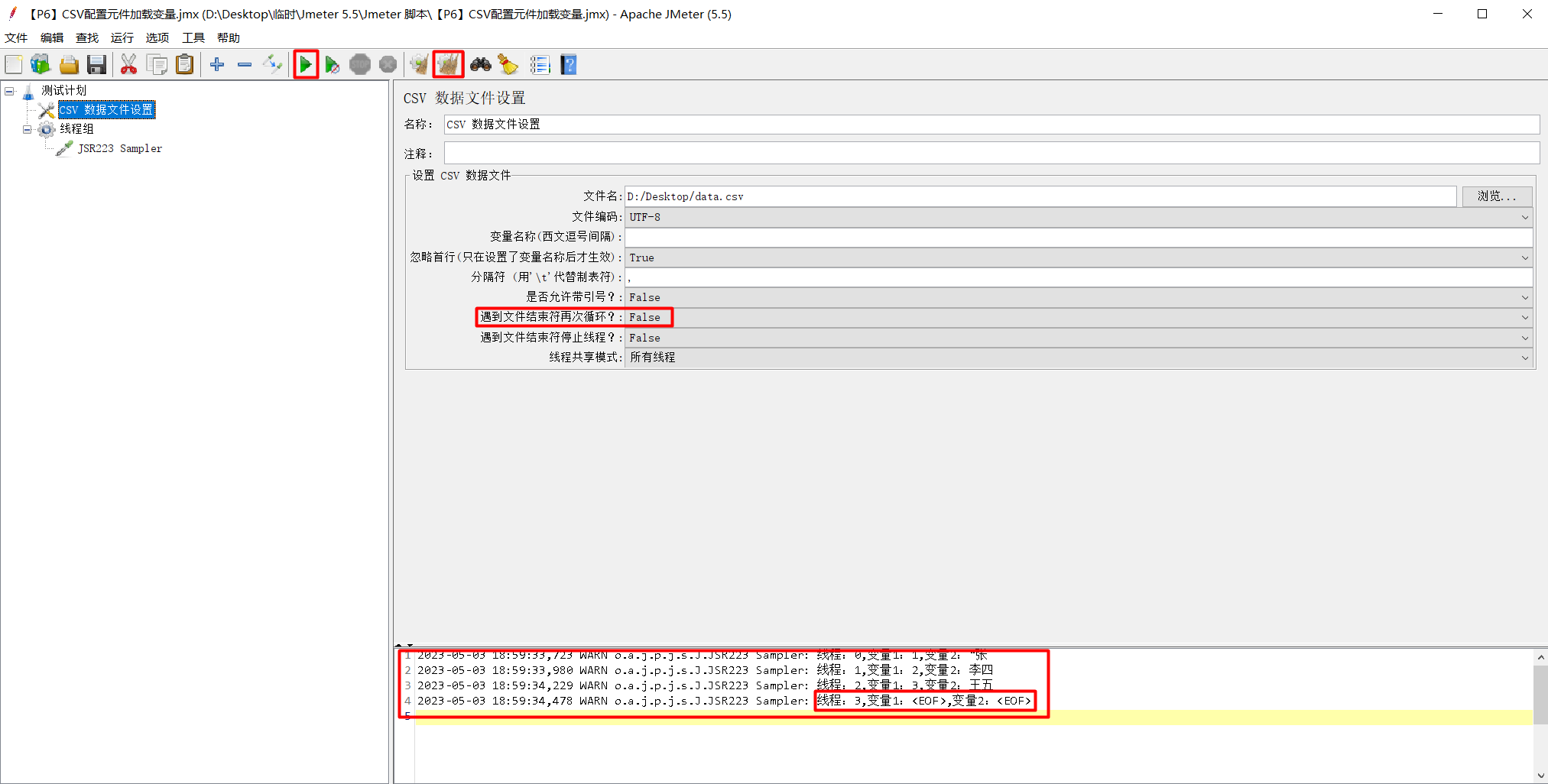
Task: Open the 查找 menu
Action: [x=87, y=37]
